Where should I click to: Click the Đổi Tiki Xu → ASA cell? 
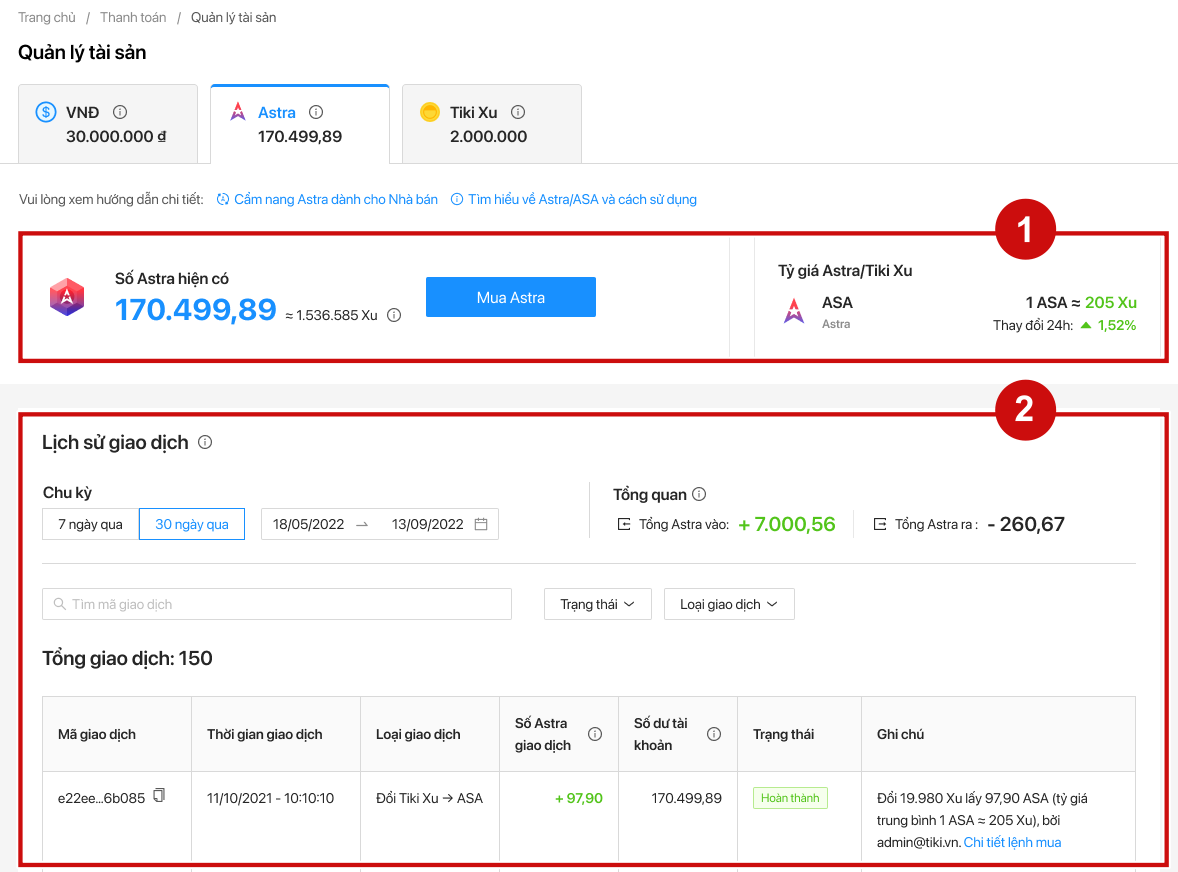pyautogui.click(x=429, y=798)
